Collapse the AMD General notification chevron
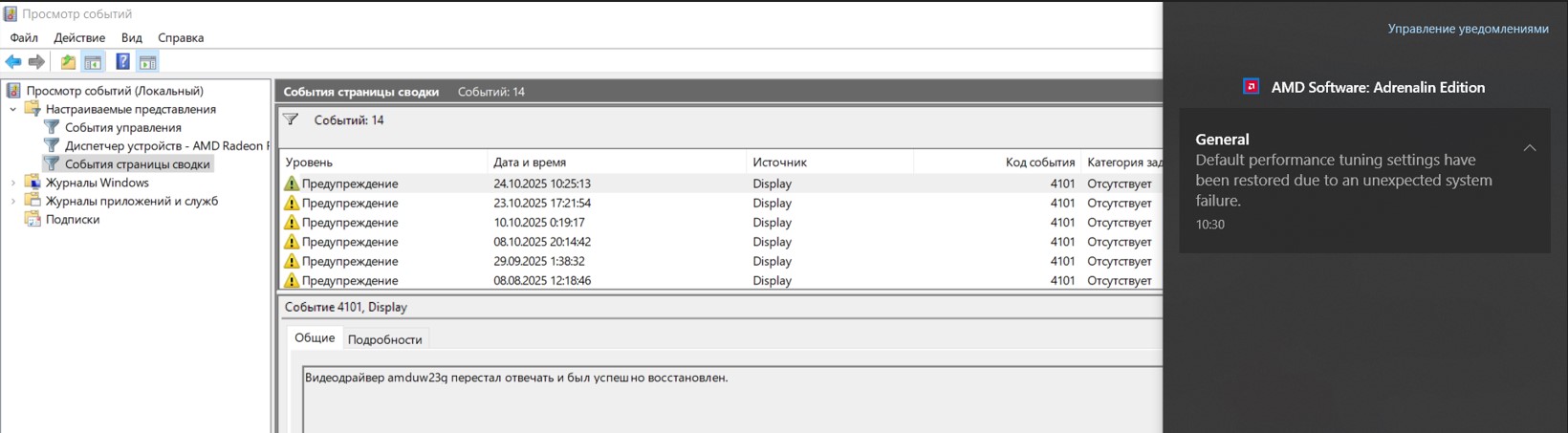1568x433 pixels. [1530, 148]
